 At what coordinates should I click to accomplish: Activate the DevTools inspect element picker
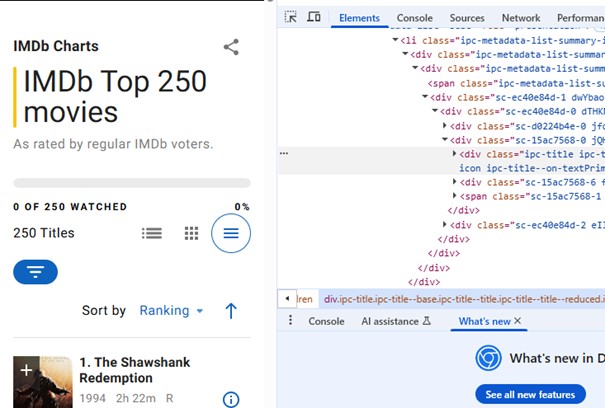291,17
